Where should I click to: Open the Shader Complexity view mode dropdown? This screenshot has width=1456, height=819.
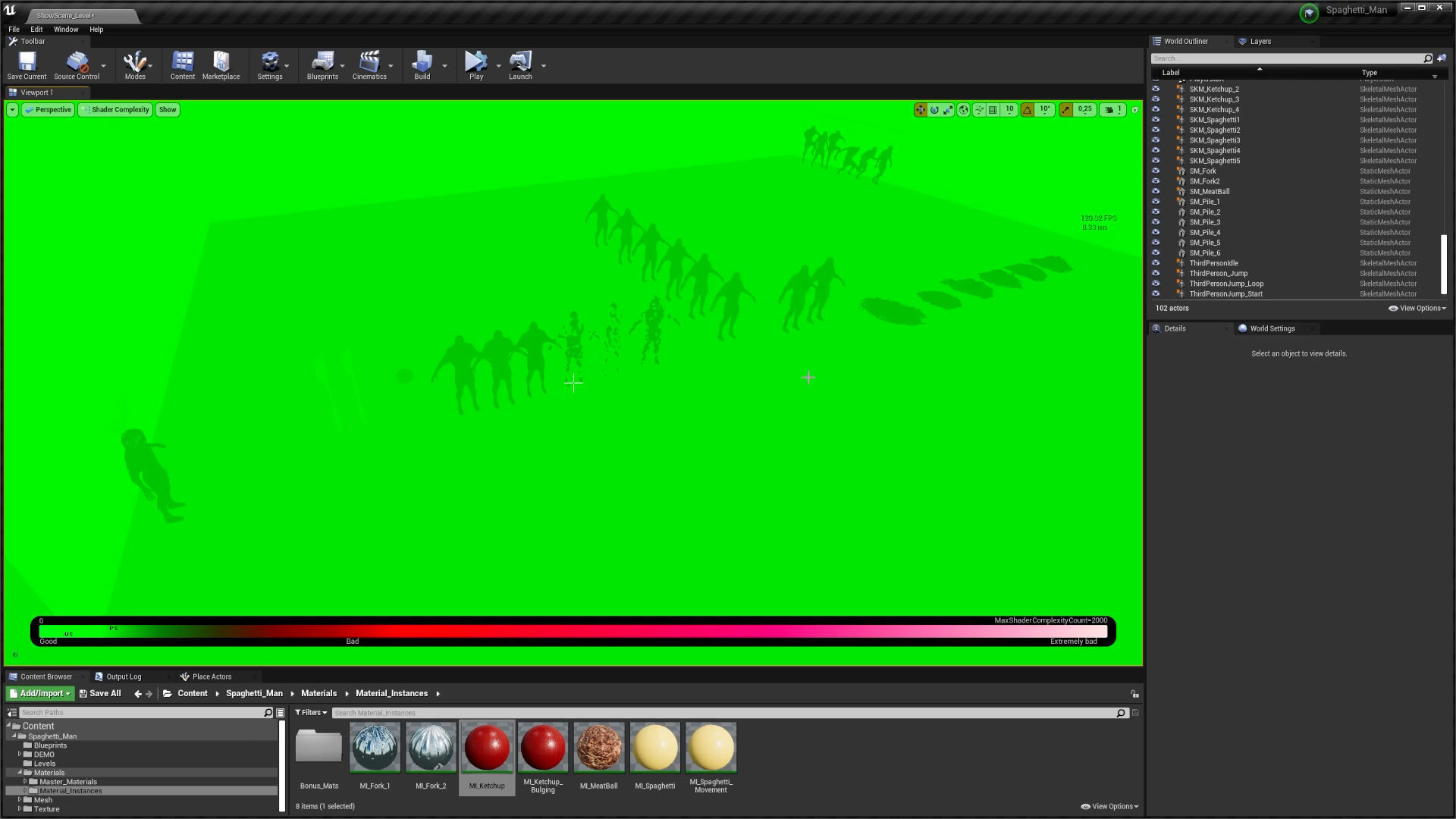click(x=115, y=110)
